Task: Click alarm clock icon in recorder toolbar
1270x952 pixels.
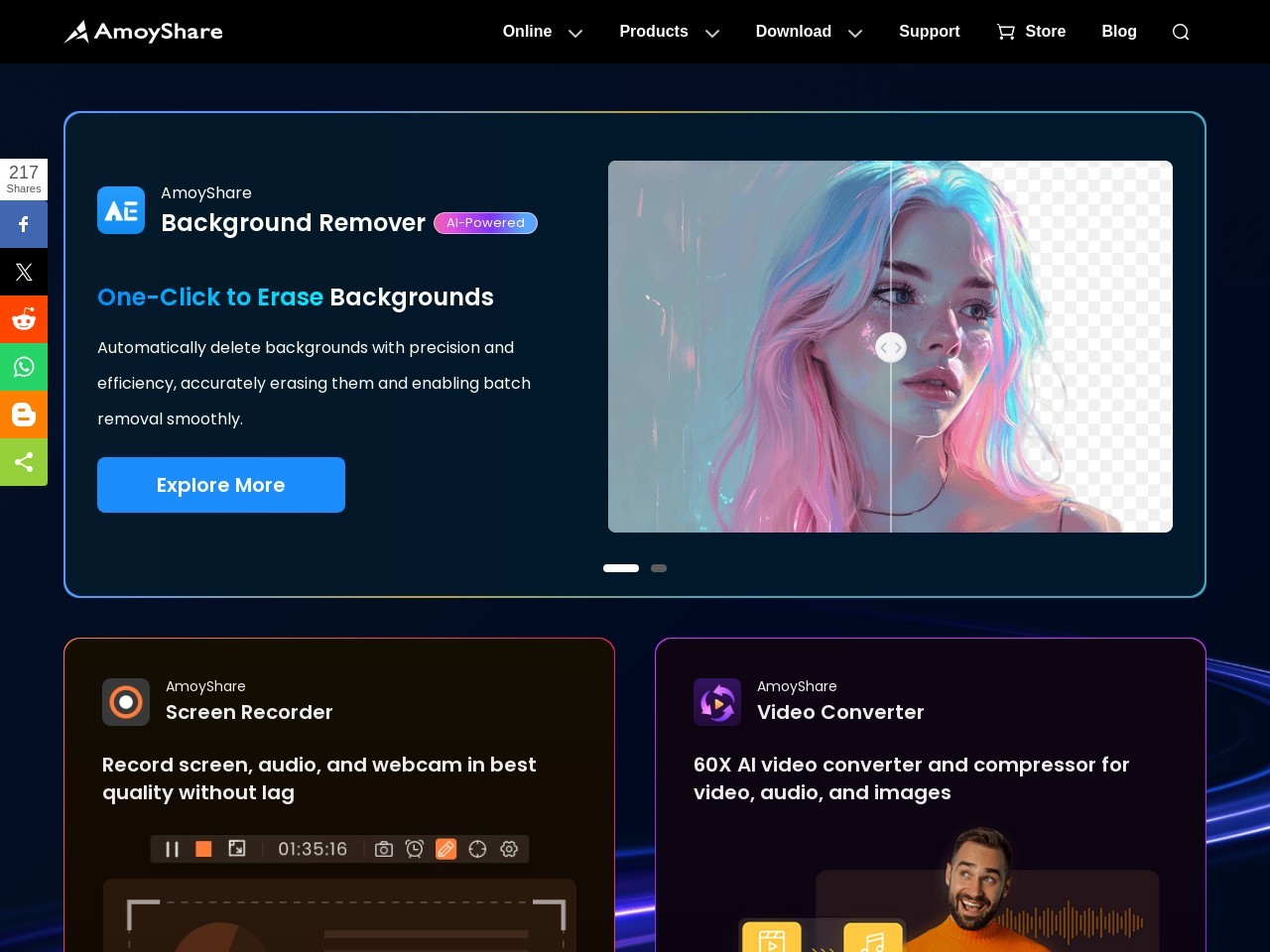Action: pyautogui.click(x=415, y=849)
